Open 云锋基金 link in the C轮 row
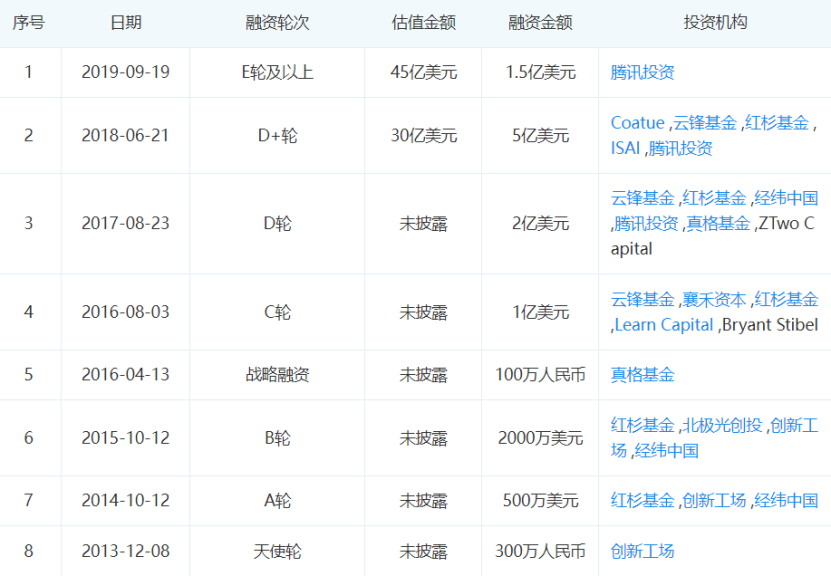This screenshot has width=831, height=577. [642, 299]
